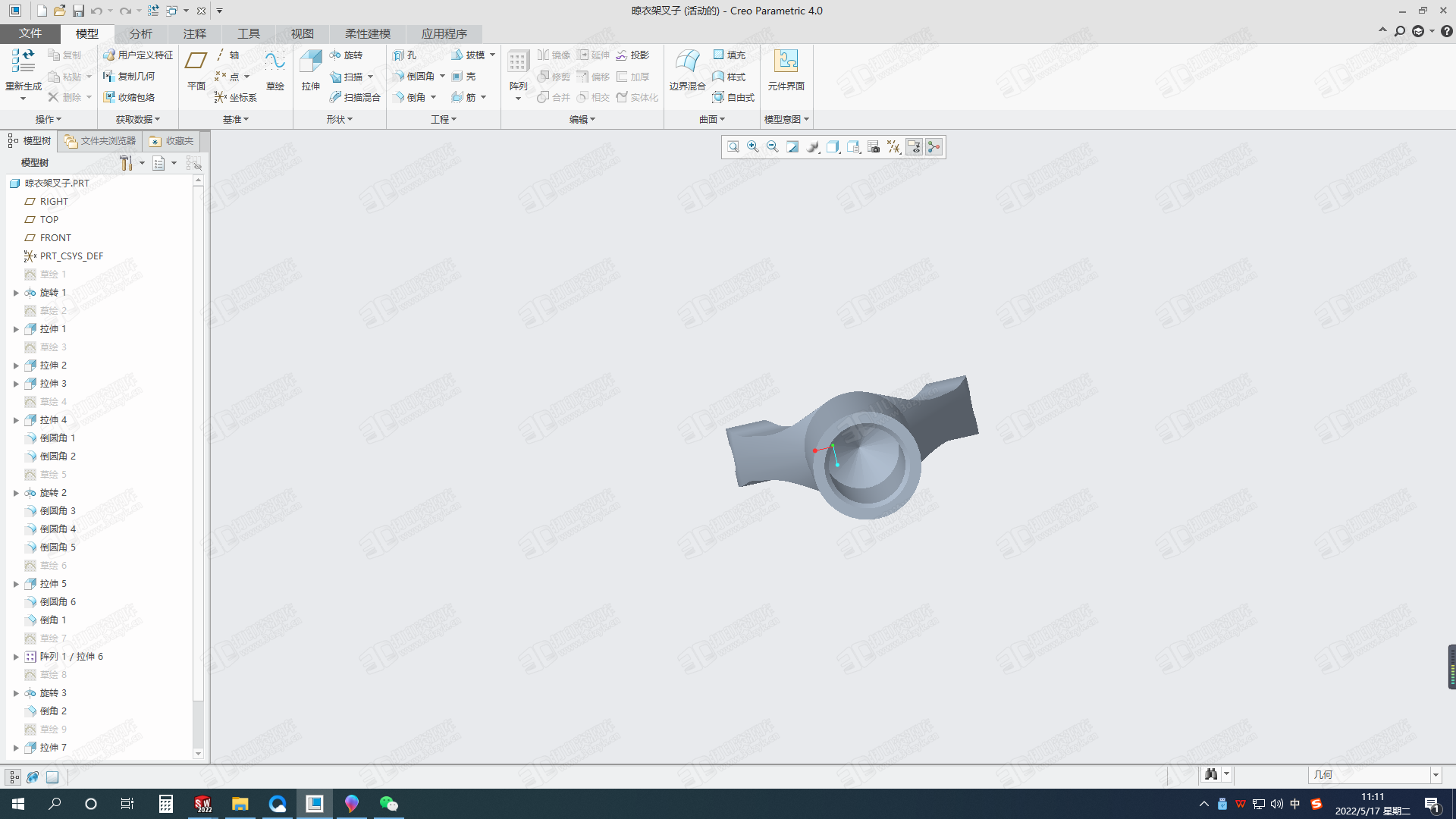Image resolution: width=1456 pixels, height=819 pixels.
Task: Click the 倒圆角 round button
Action: [416, 76]
